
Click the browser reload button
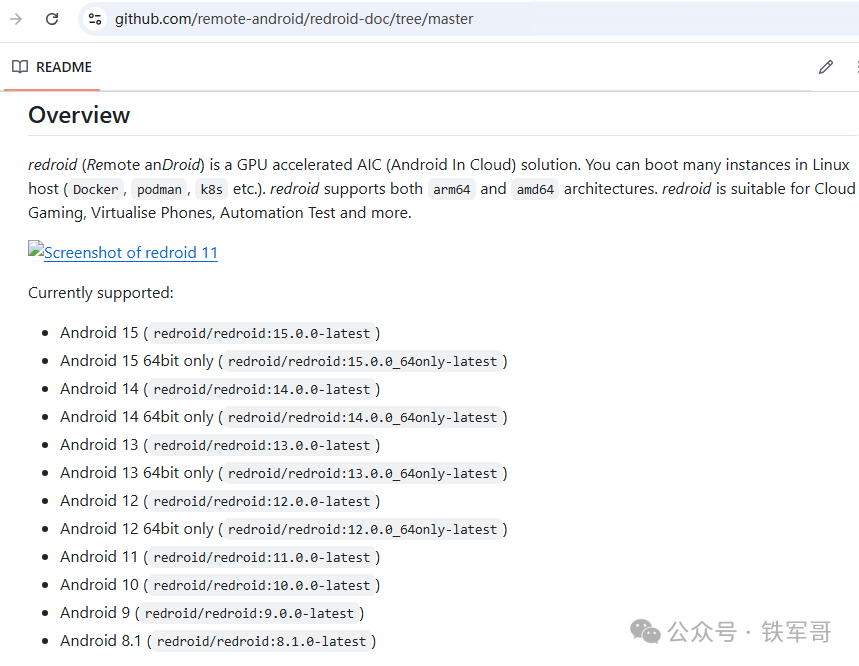click(x=52, y=19)
